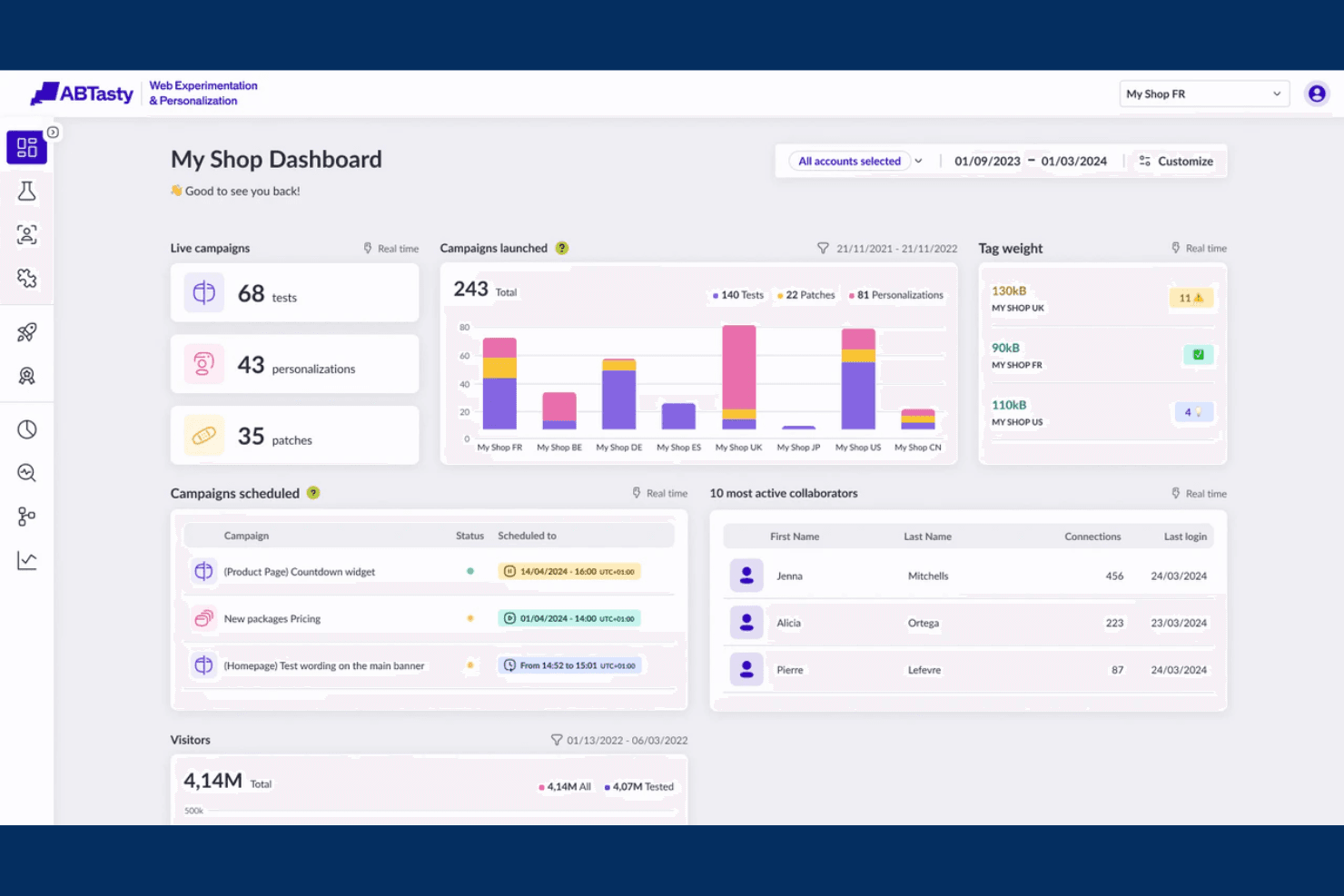Click the My Shop UK pink bar segment
This screenshot has height=896, width=1344.
738,368
